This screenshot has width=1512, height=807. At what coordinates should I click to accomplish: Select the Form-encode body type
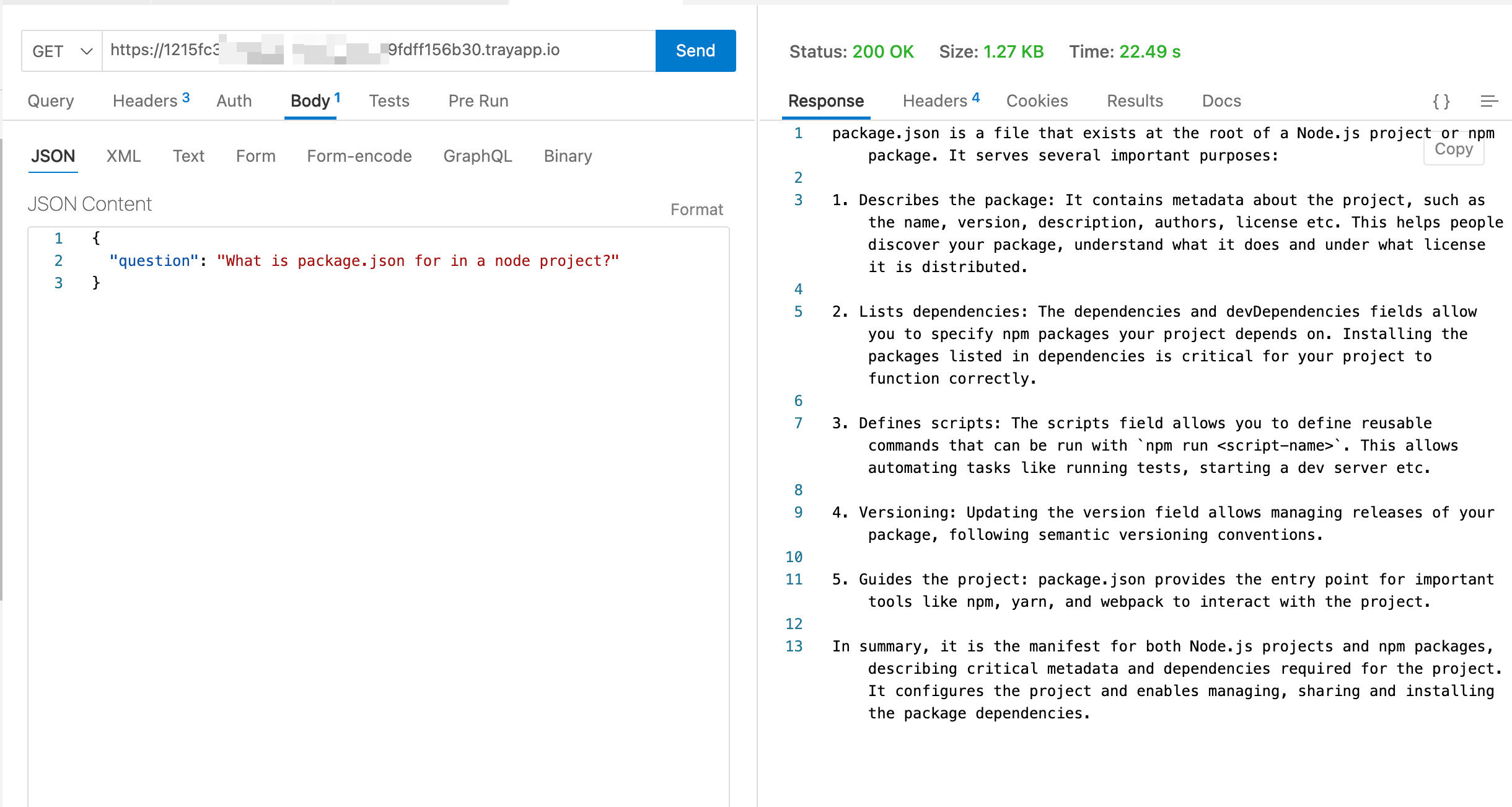[x=359, y=156]
